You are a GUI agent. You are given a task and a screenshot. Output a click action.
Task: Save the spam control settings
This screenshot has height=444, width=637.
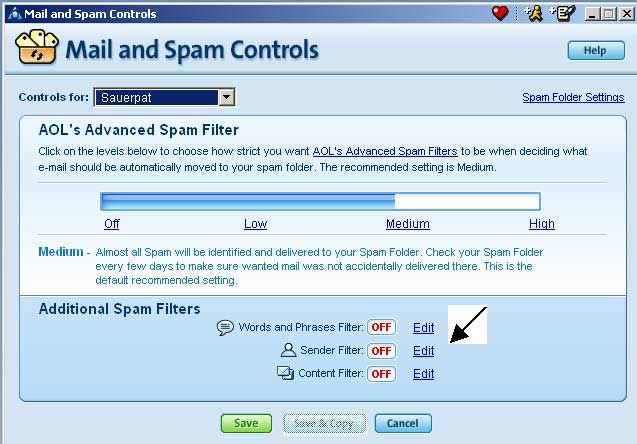coord(246,423)
